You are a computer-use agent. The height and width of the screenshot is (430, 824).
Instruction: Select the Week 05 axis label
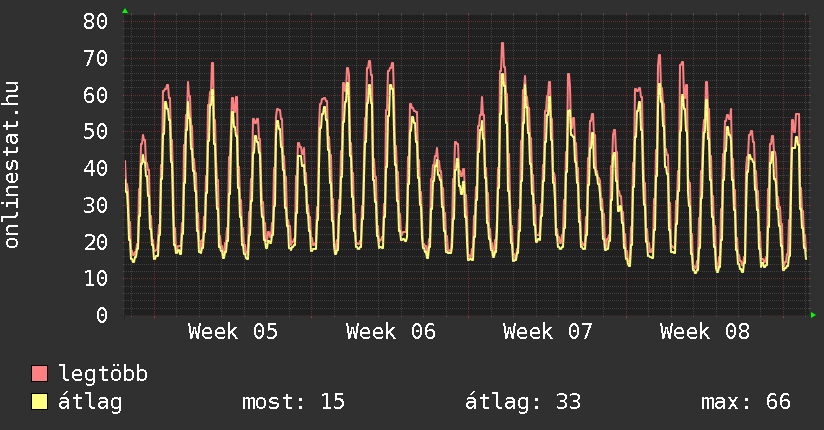click(x=233, y=332)
